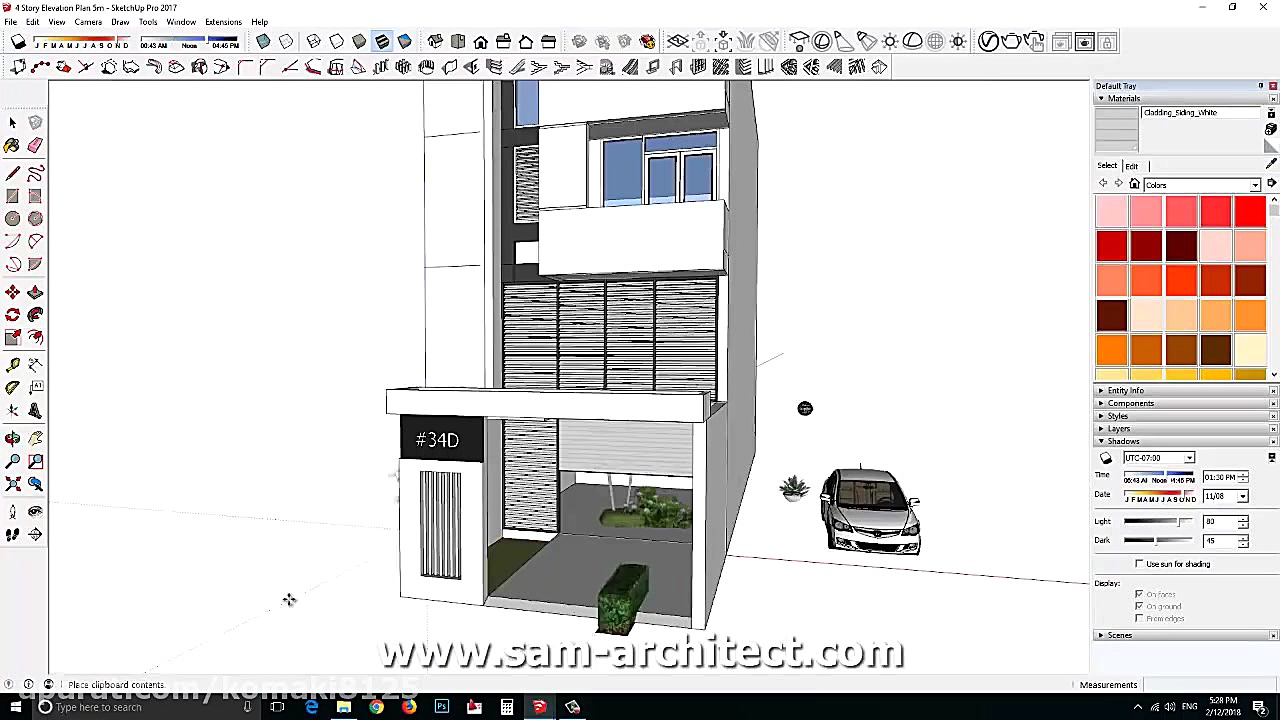Pick the dark red color swatch
Viewport: 1280px width, 720px height.
[x=1147, y=245]
